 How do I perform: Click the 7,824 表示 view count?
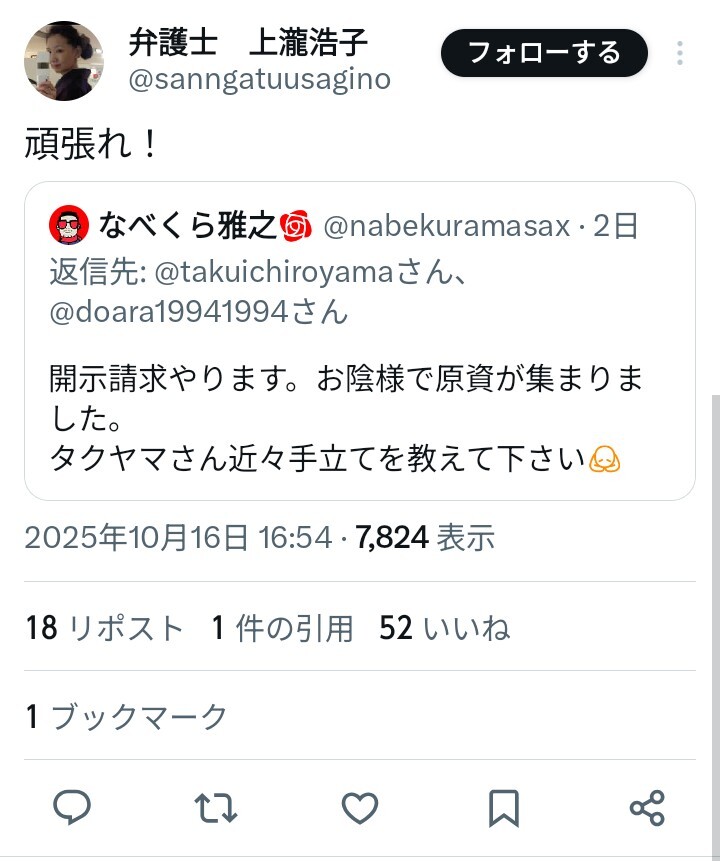(425, 536)
